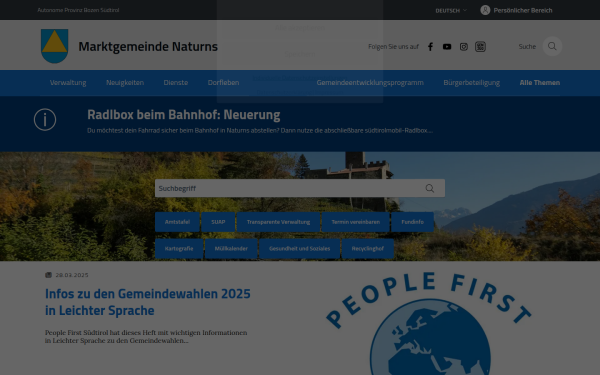Open the YouTube channel icon
600x375 pixels.
[x=447, y=47]
